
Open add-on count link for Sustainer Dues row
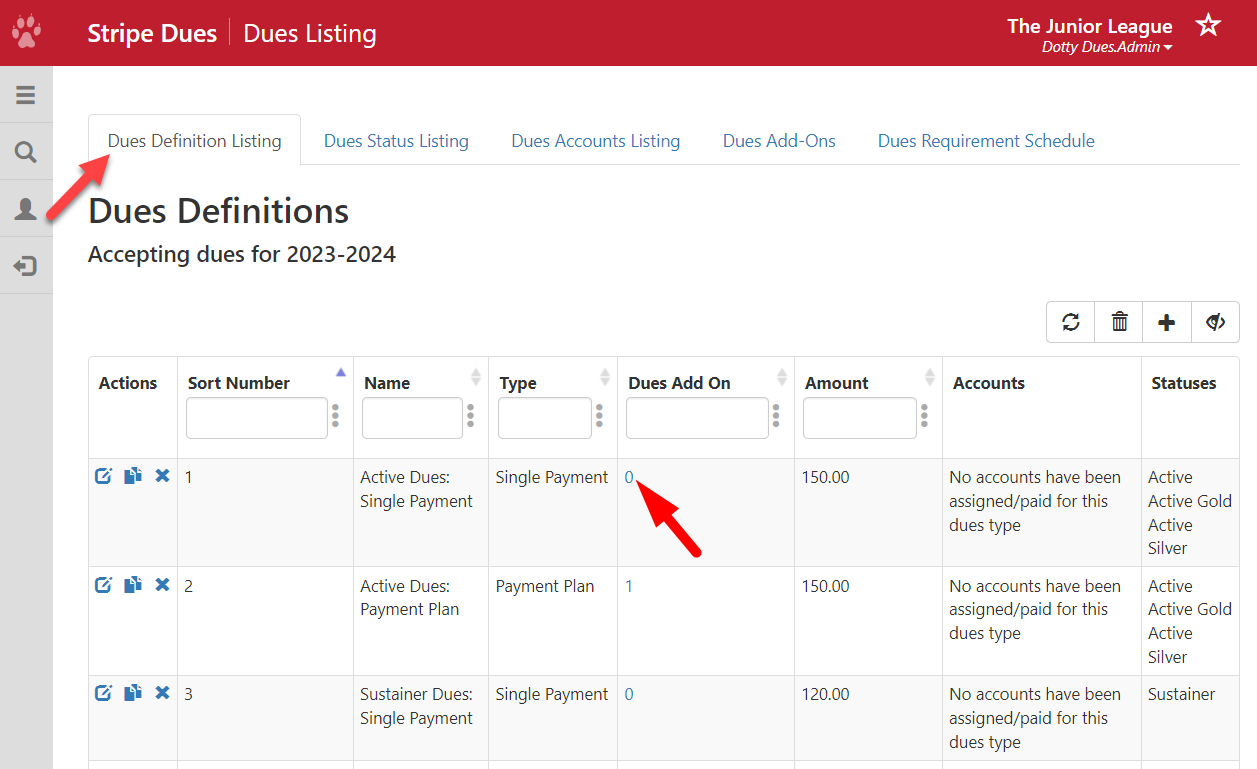tap(629, 694)
